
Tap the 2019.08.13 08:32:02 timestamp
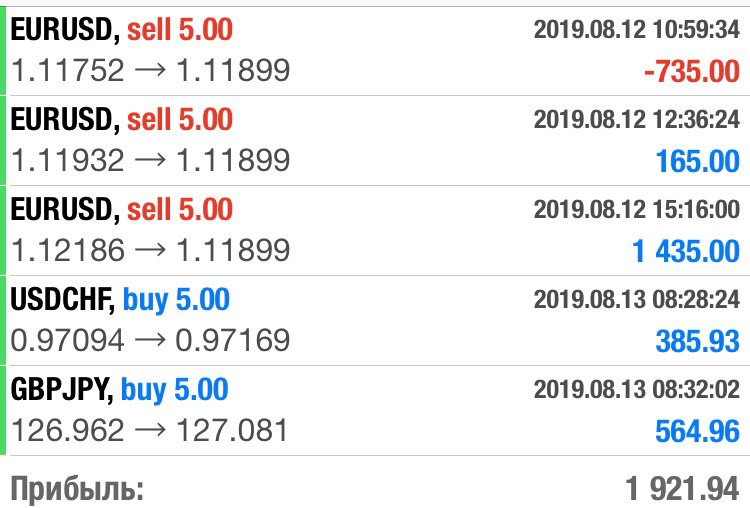click(x=637, y=389)
